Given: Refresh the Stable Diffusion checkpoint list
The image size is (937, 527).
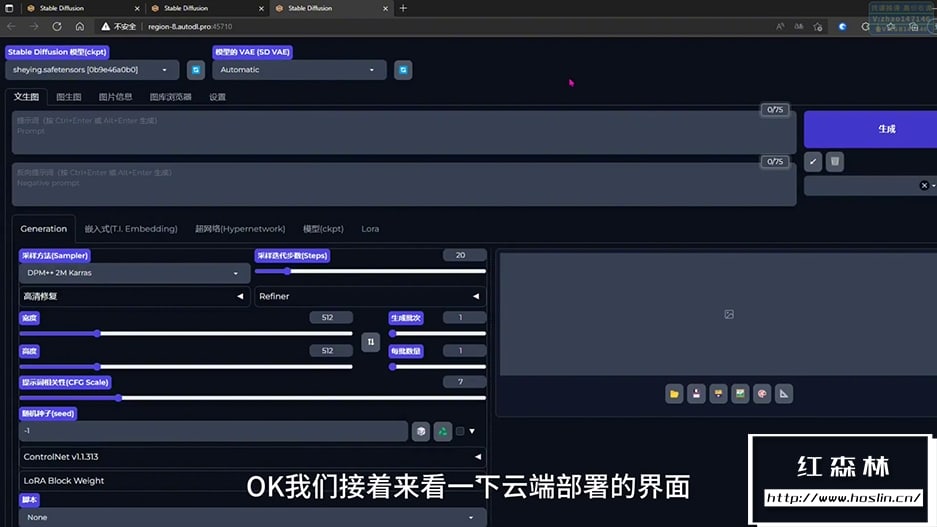Looking at the screenshot, I should (195, 70).
